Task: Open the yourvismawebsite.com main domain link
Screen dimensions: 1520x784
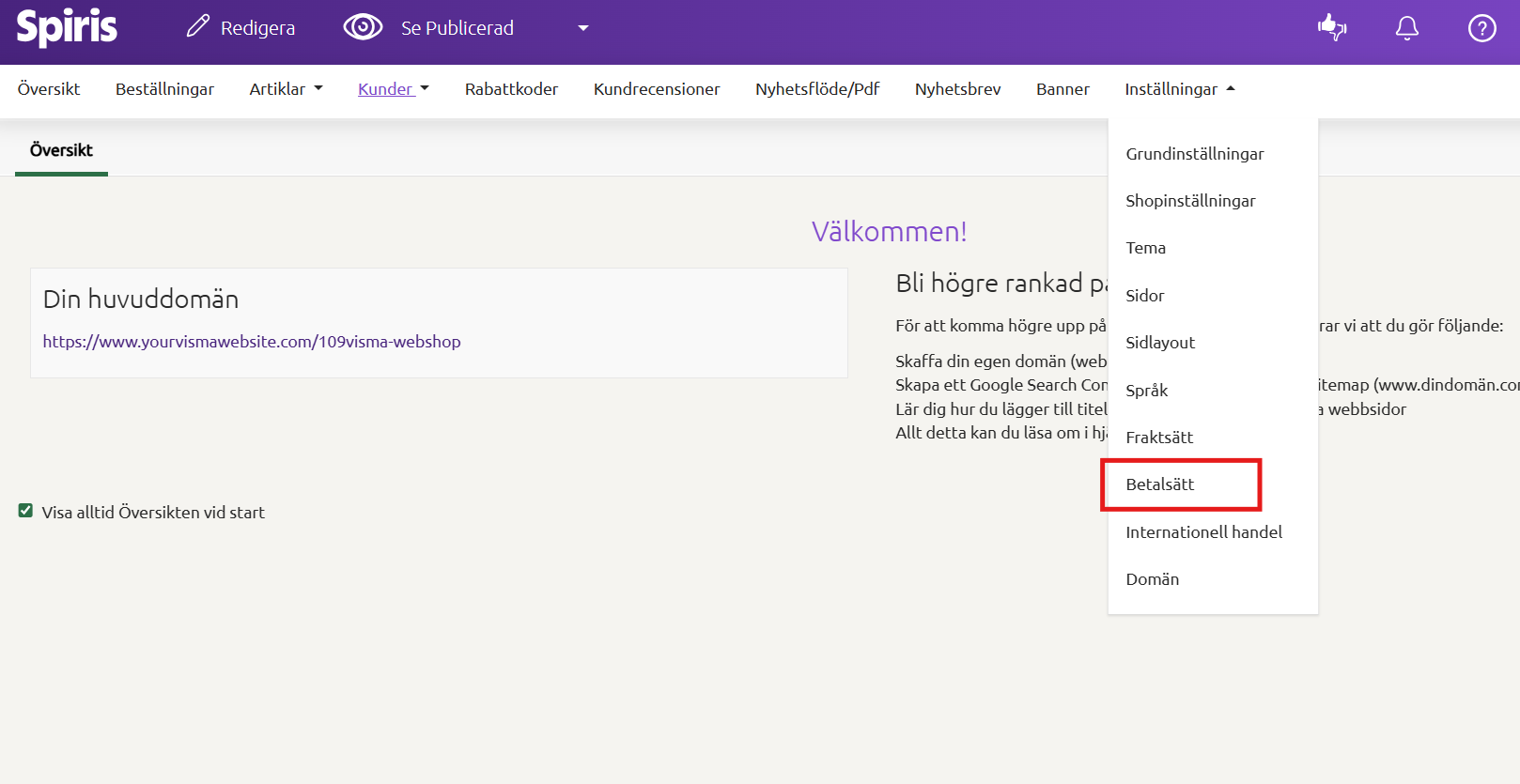Action: (x=252, y=342)
